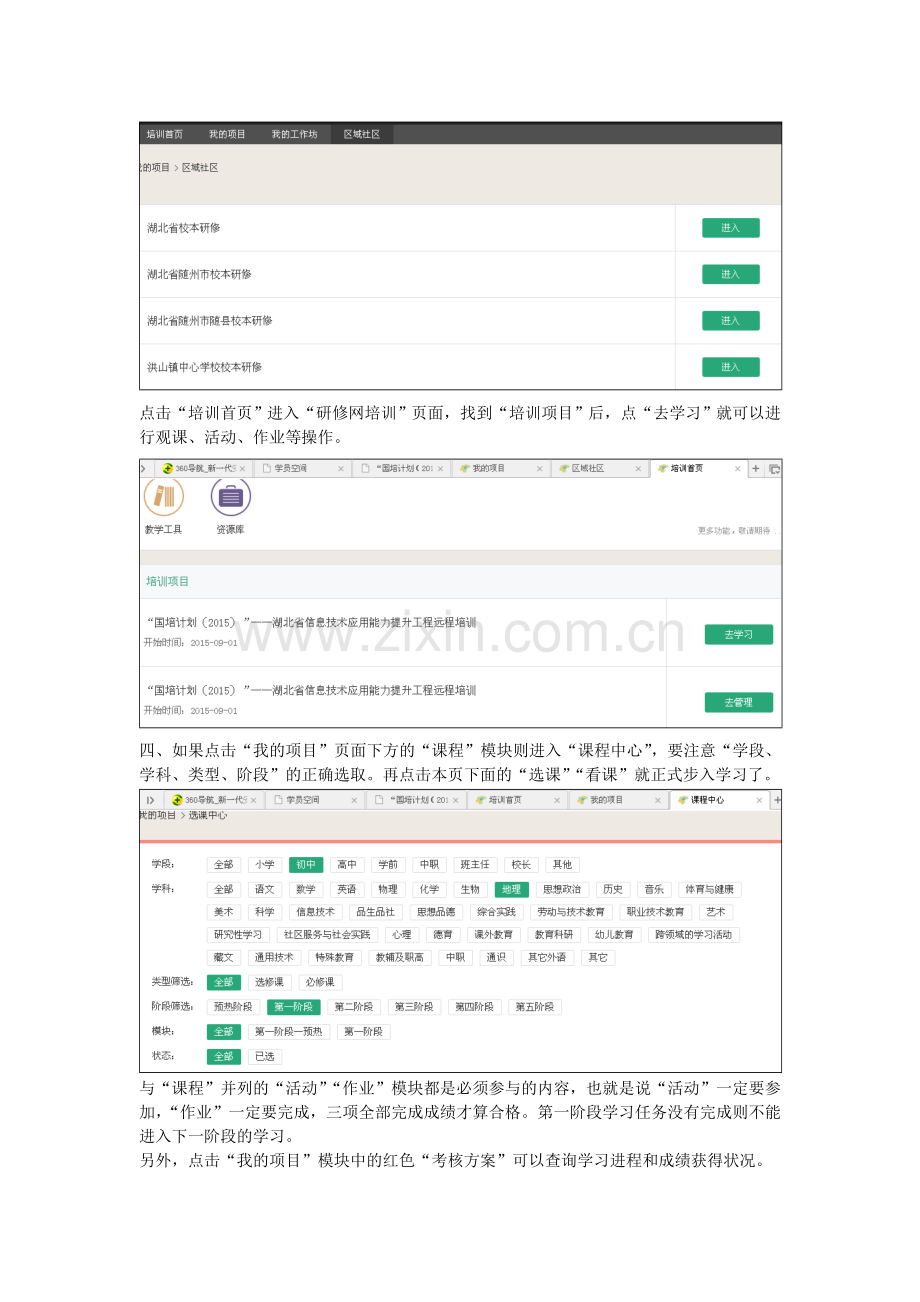Click 进入 for 湖北省校本研修

(730, 228)
